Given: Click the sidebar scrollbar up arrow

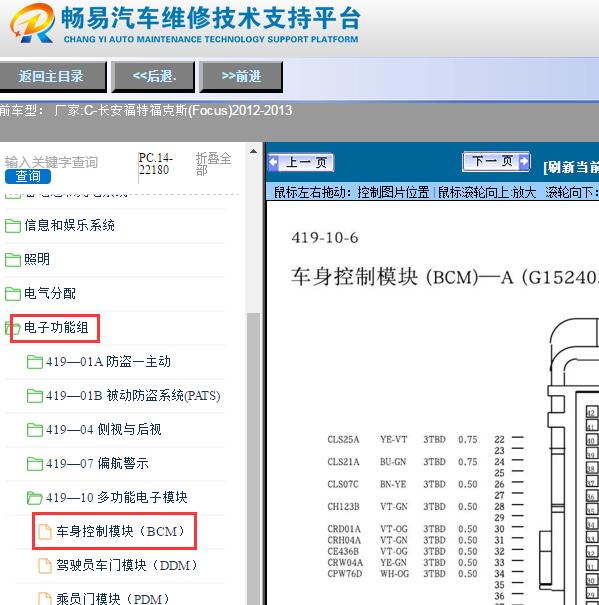Looking at the screenshot, I should (x=254, y=151).
